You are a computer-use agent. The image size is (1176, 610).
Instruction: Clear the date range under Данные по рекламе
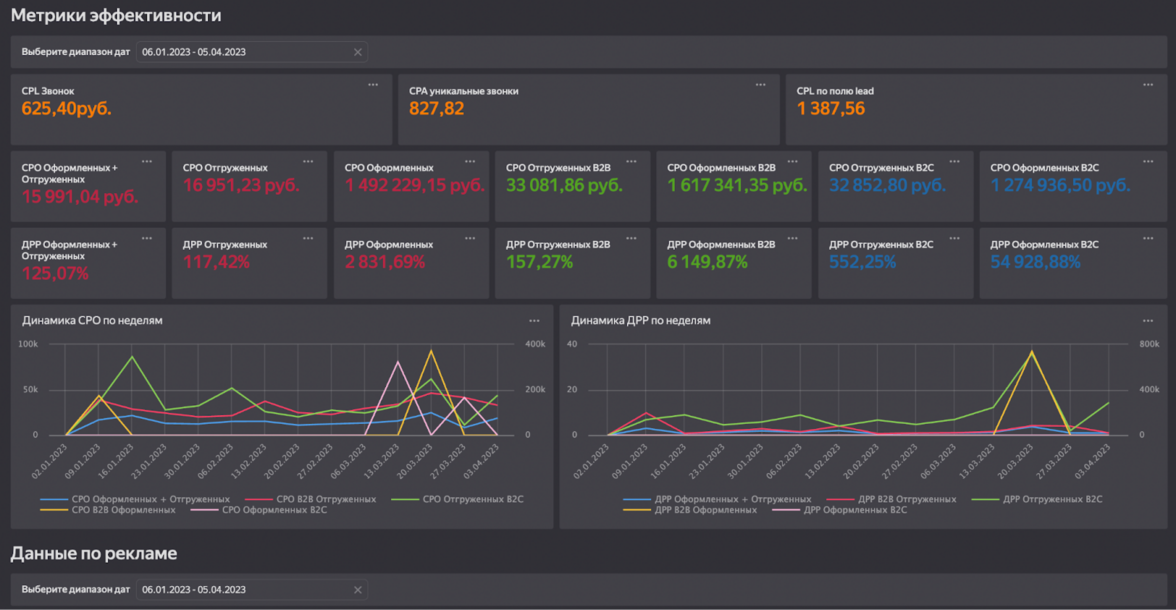pyautogui.click(x=357, y=590)
